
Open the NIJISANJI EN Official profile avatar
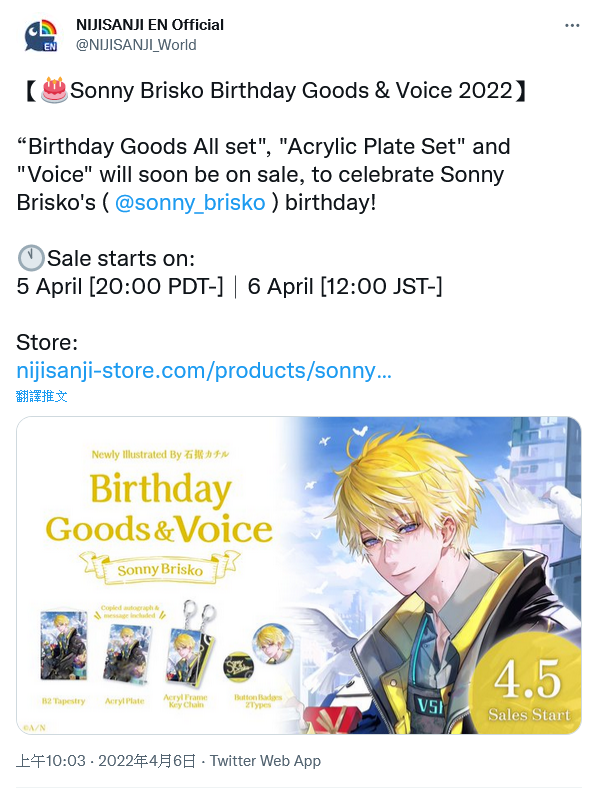pos(41,35)
